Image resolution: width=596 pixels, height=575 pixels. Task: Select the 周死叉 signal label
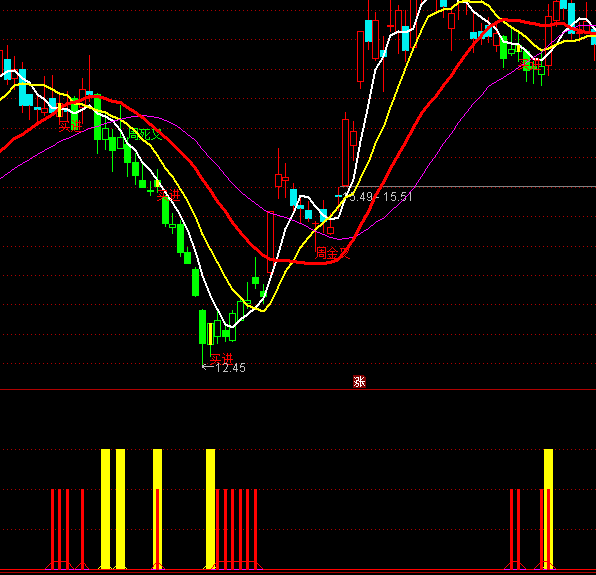click(x=145, y=134)
